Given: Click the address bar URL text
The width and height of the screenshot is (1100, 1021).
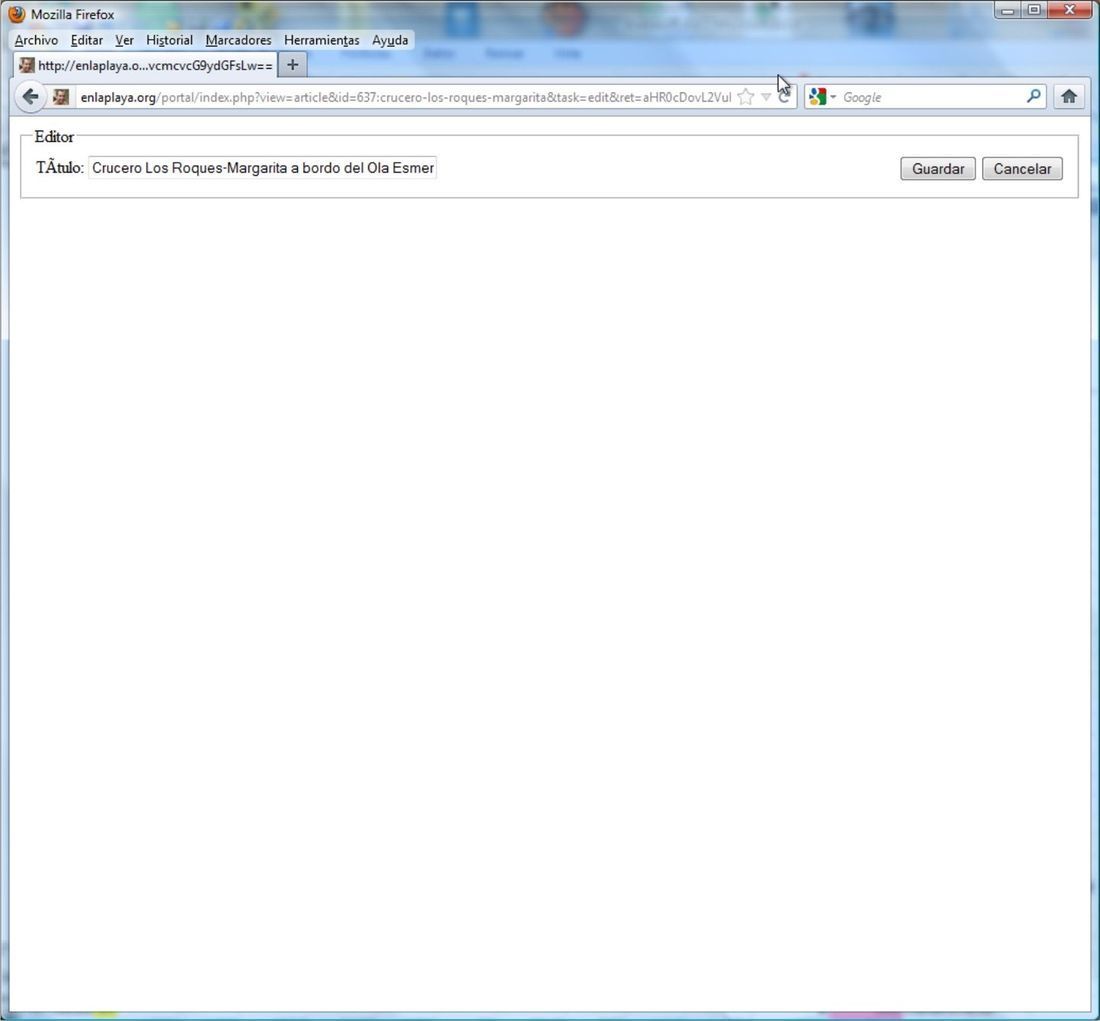Looking at the screenshot, I should [405, 97].
